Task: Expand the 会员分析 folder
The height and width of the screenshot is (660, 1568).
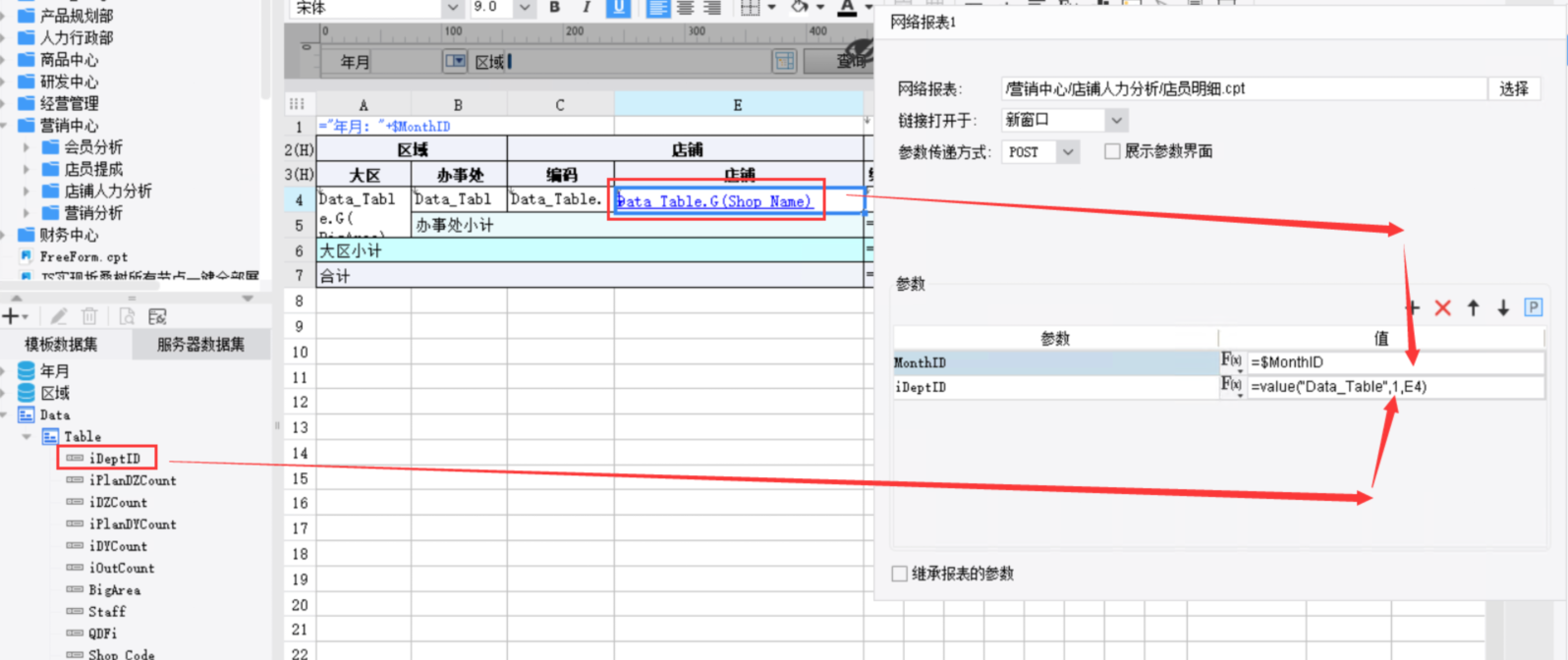Action: coord(27,147)
